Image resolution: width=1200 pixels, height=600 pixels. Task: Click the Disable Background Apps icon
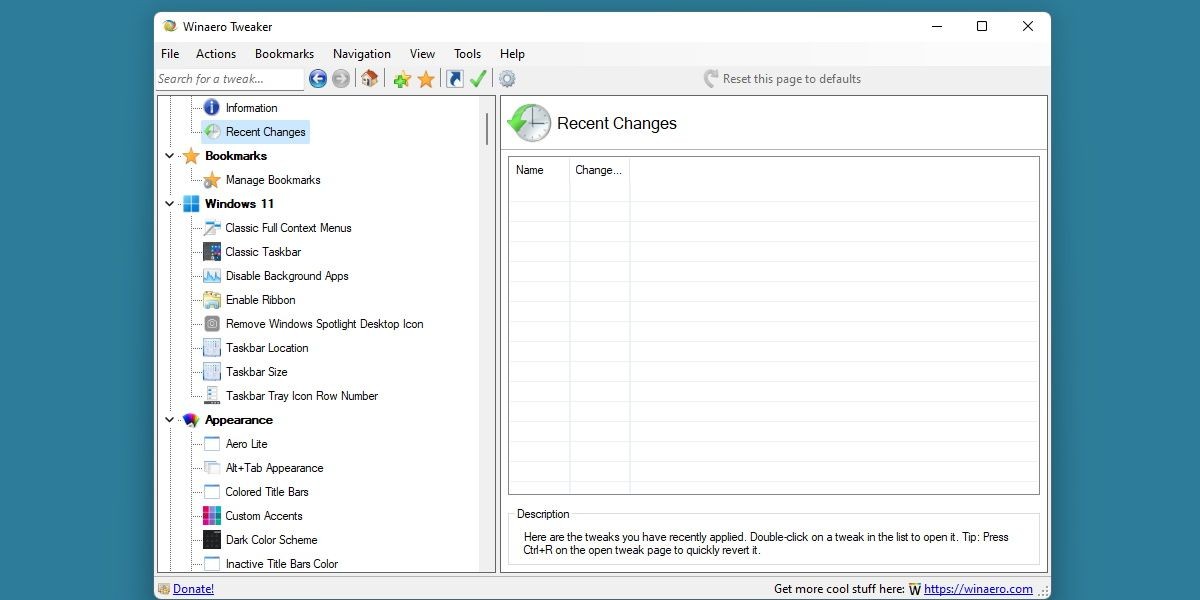[x=212, y=276]
